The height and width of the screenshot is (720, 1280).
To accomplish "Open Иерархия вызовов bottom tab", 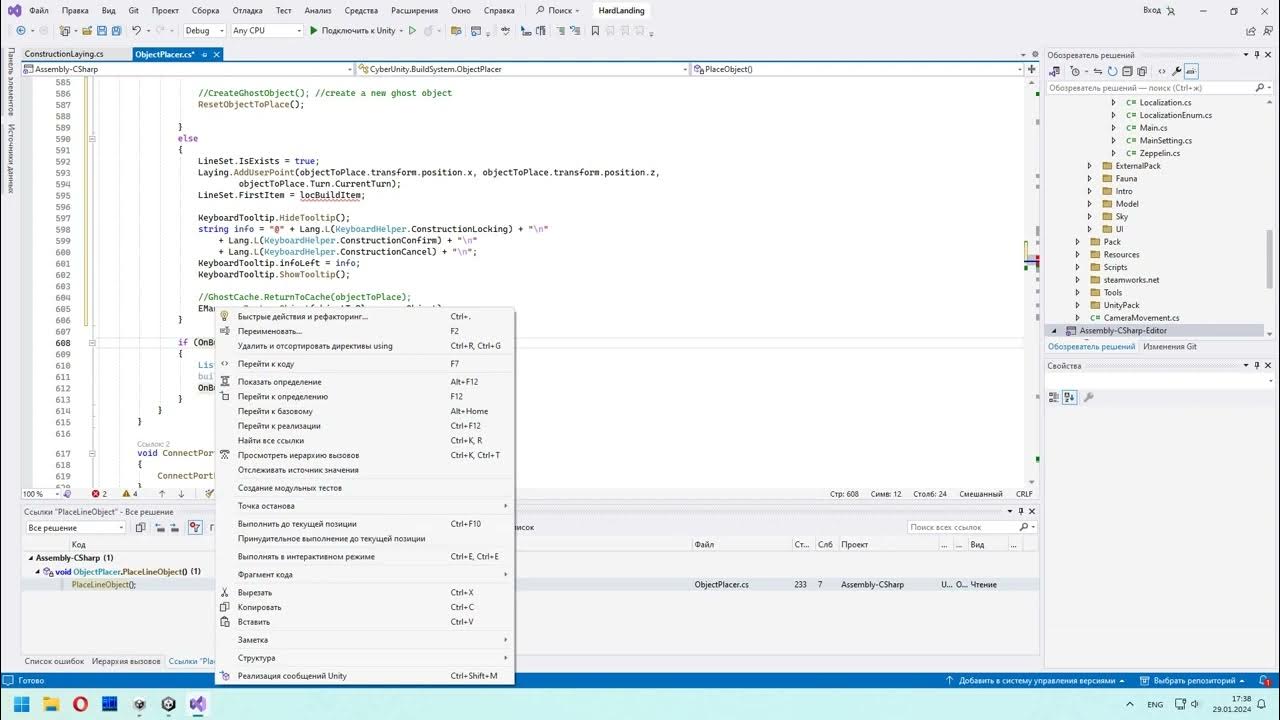I will pyautogui.click(x=126, y=661).
